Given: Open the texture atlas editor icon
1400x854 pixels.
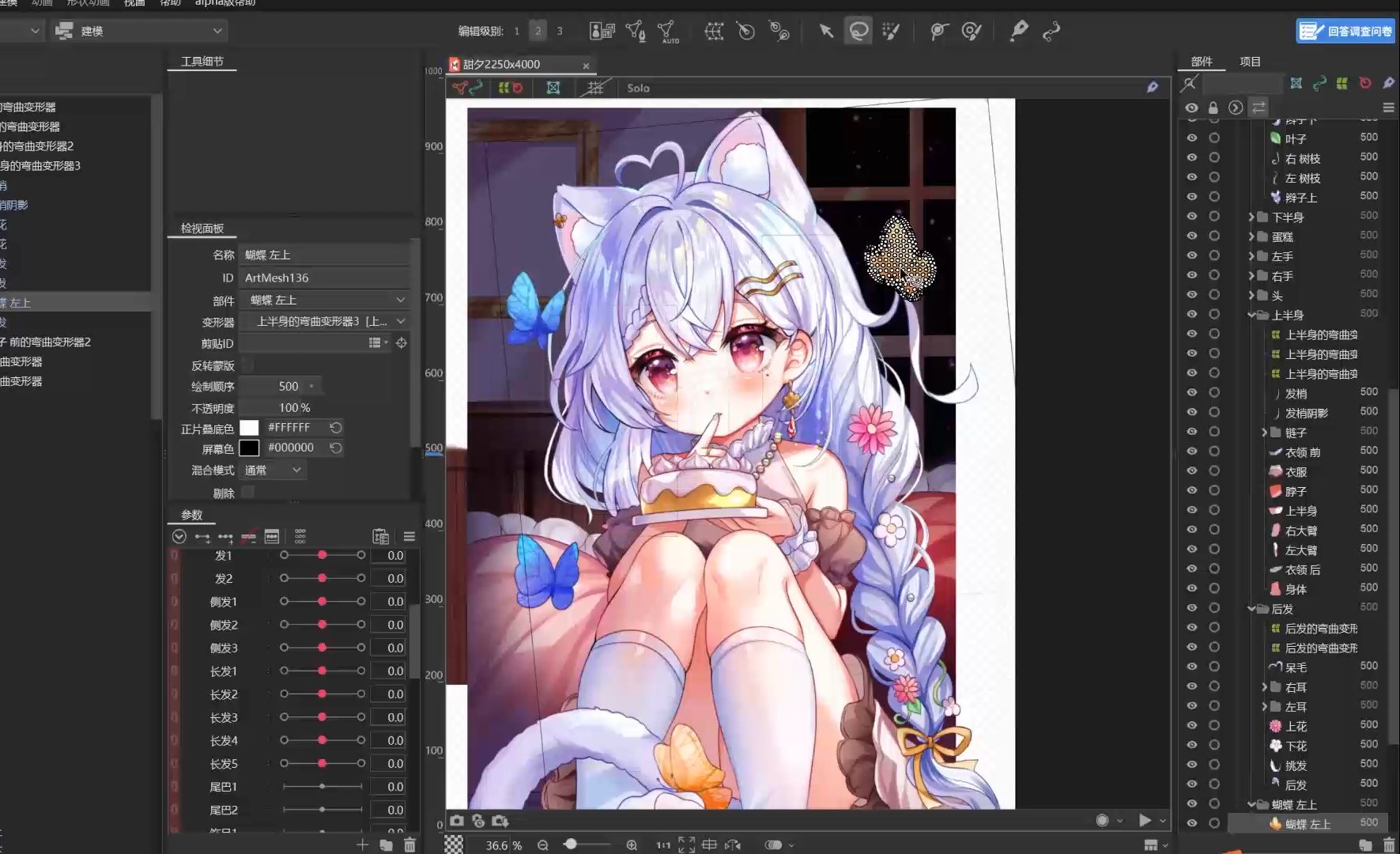Looking at the screenshot, I should tap(602, 31).
